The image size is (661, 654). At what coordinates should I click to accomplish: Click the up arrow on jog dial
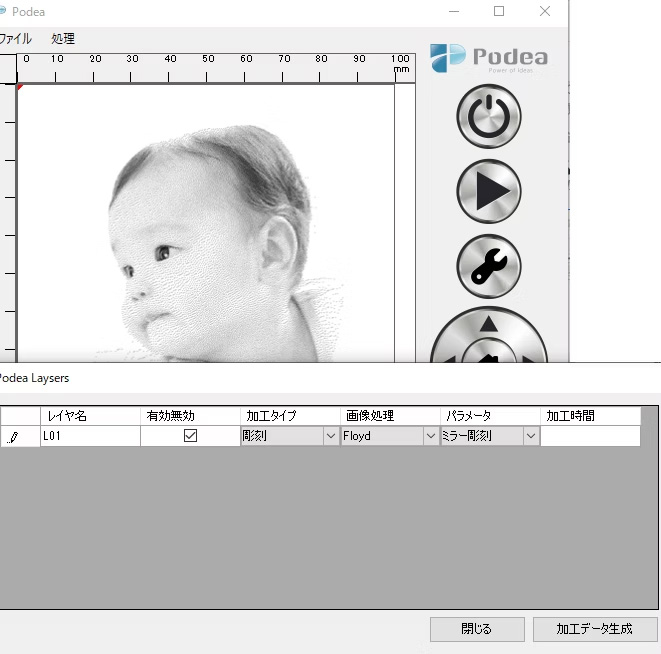[489, 324]
